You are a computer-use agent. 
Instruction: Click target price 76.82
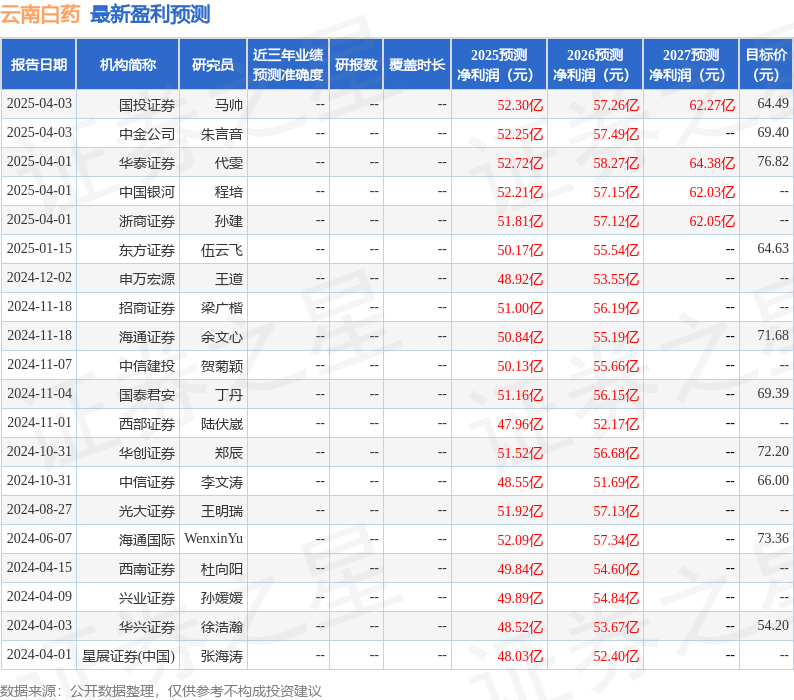[773, 162]
